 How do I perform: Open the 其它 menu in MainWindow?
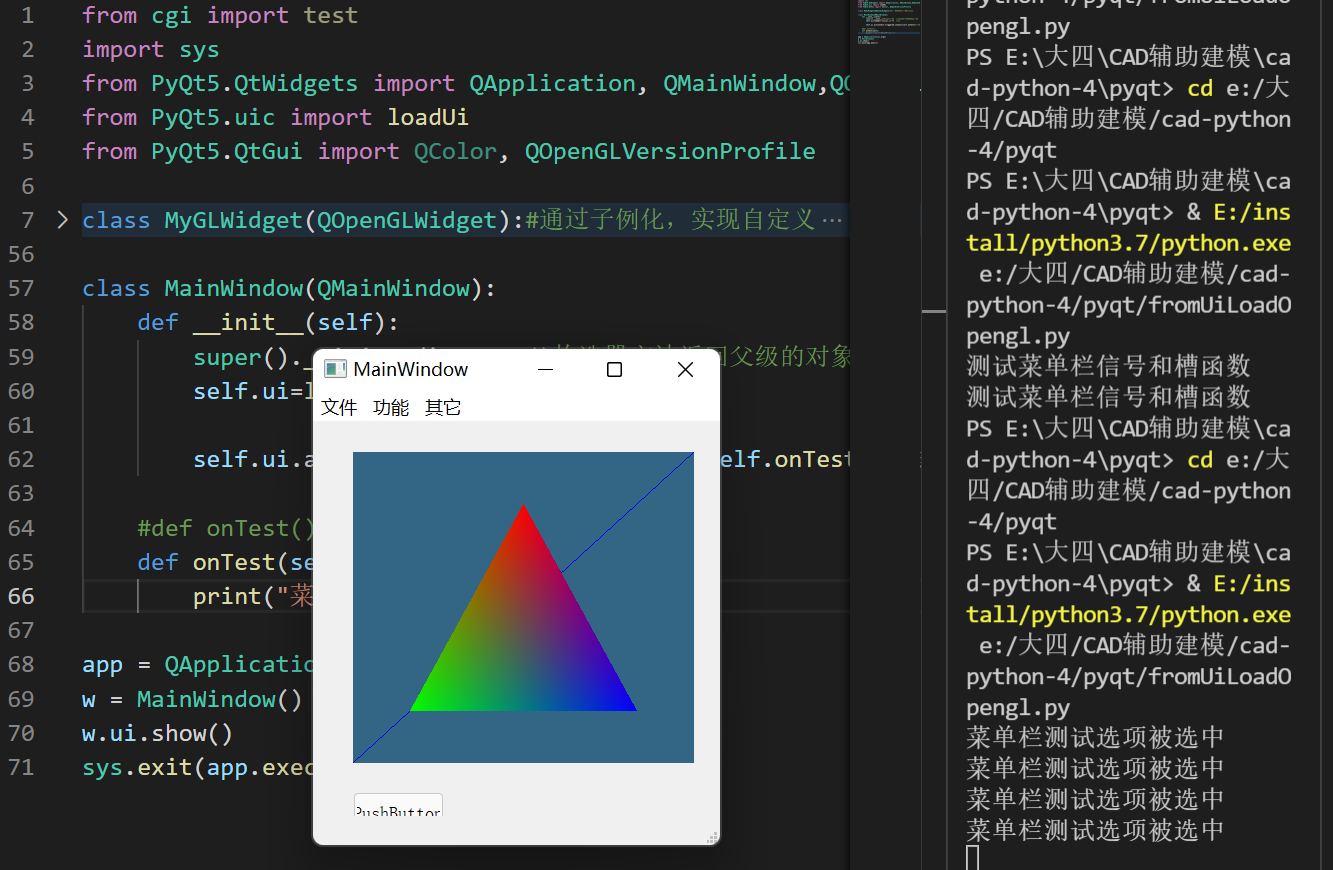[x=443, y=407]
